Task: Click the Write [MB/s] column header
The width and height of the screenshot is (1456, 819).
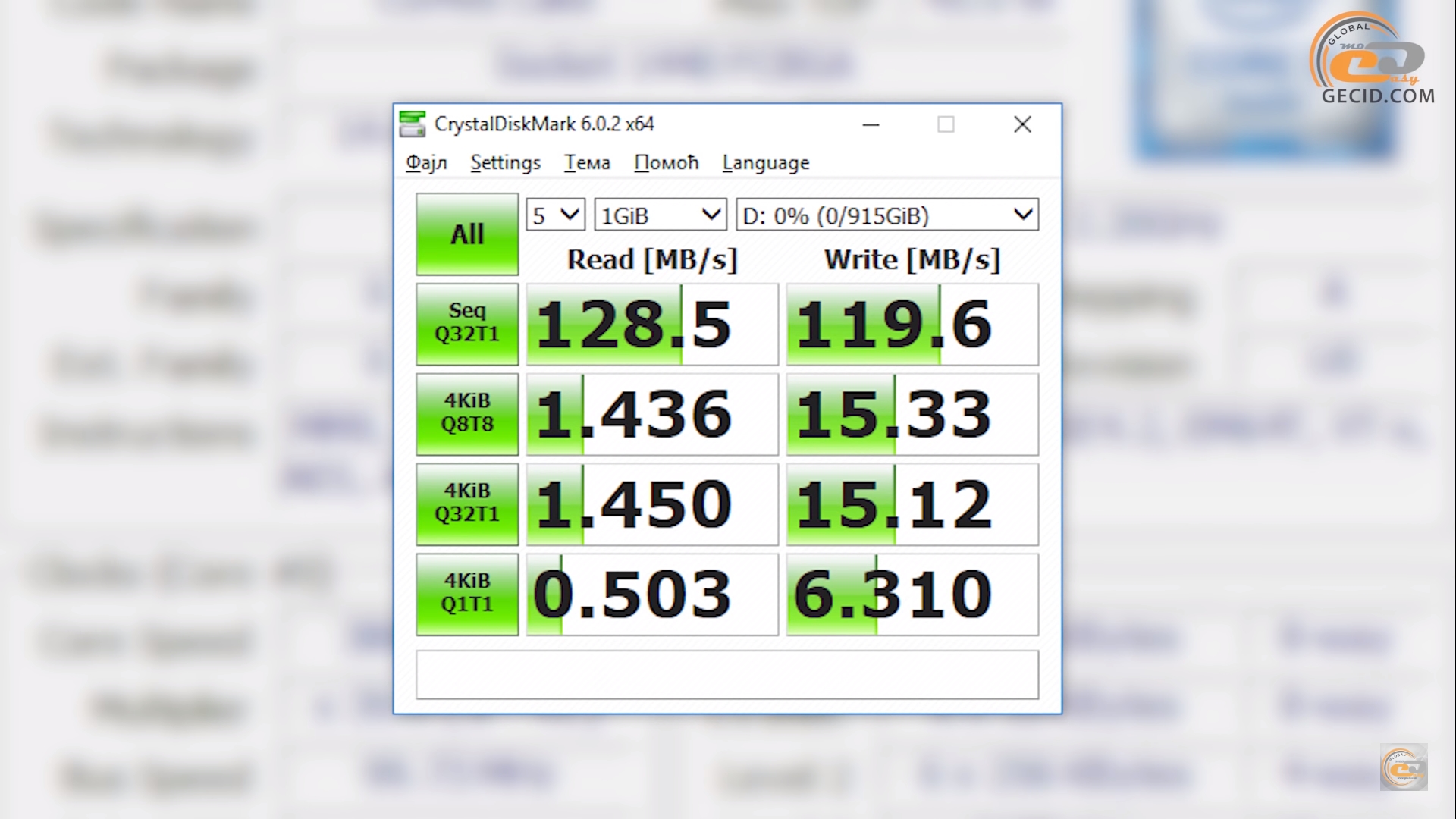Action: point(912,259)
